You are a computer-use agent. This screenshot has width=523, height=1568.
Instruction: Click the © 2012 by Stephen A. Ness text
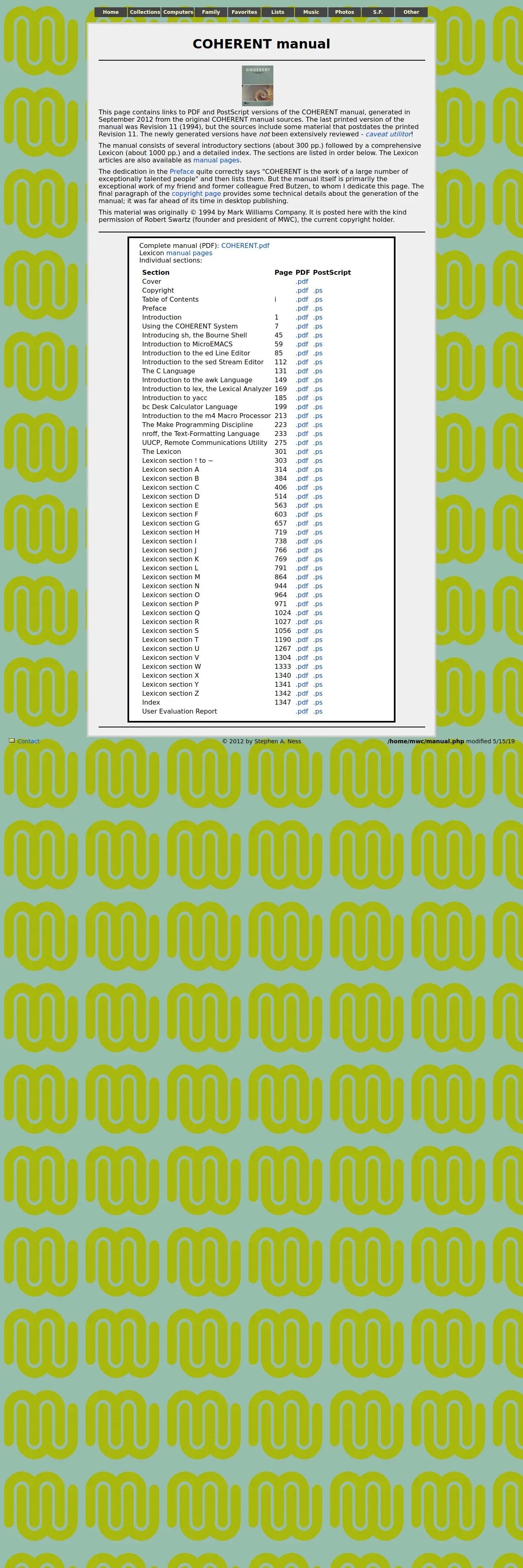pyautogui.click(x=261, y=741)
